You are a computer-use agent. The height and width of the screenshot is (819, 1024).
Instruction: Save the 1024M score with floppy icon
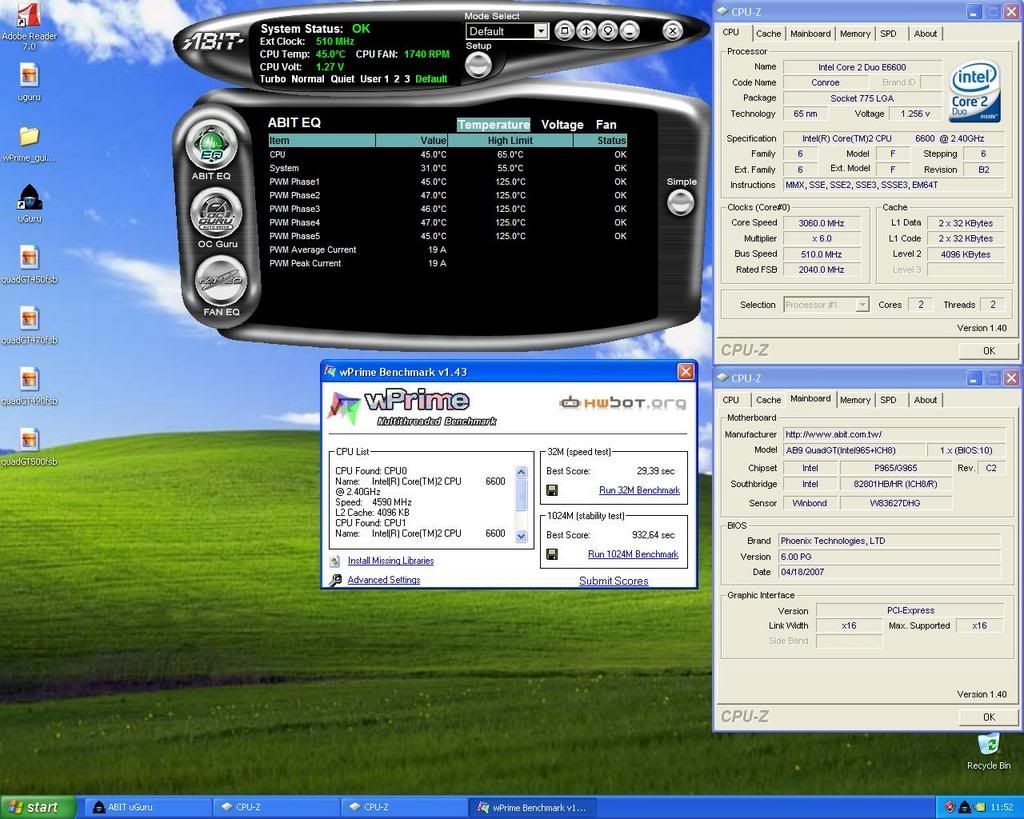(552, 554)
